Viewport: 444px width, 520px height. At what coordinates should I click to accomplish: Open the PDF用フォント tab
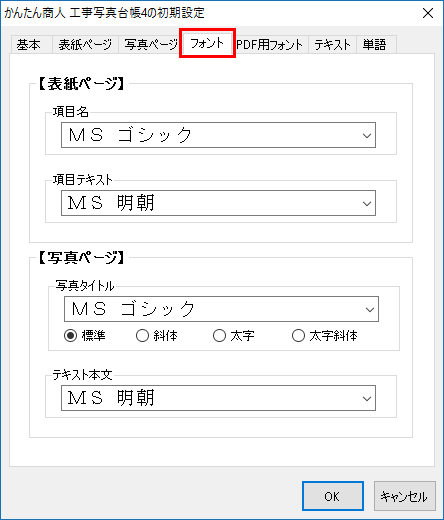click(x=270, y=45)
